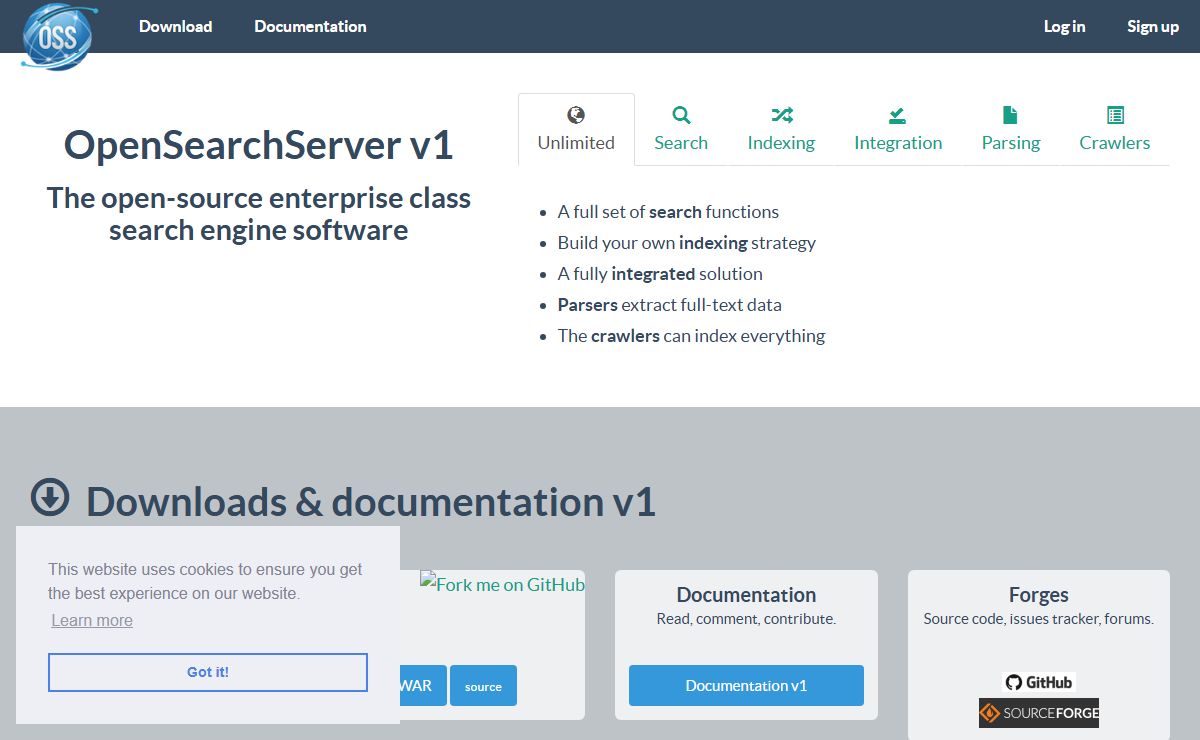Screen dimensions: 1200x740
Task: Switch to the Indexing tab
Action: pos(781,130)
